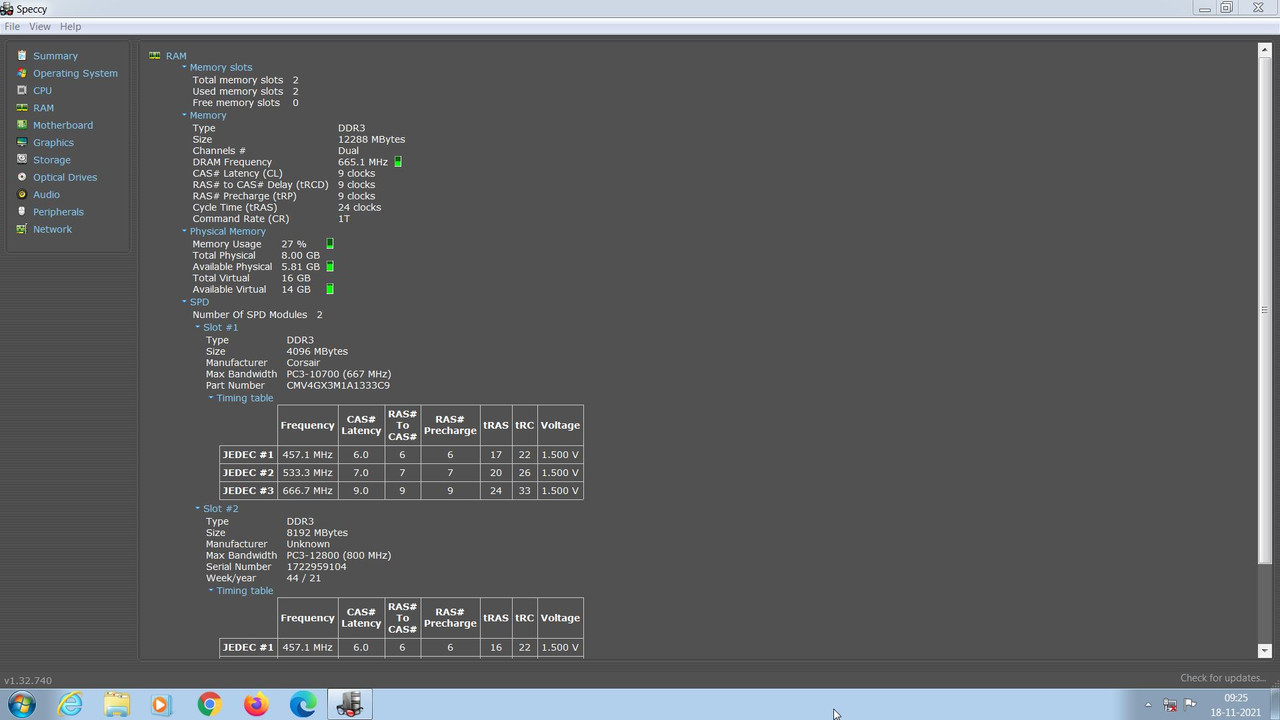
Task: Open the Help menu
Action: point(70,27)
